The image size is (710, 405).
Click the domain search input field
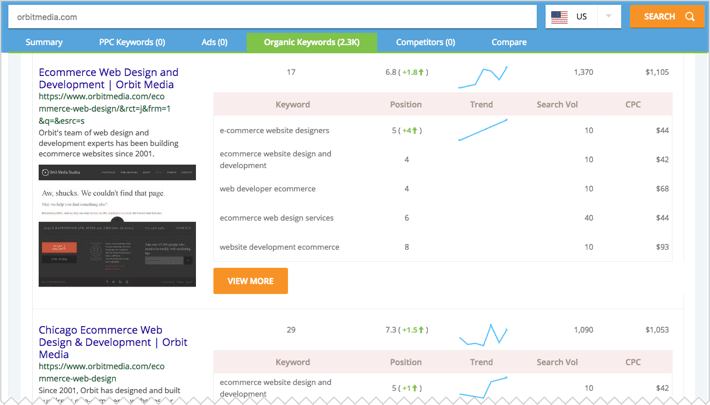[272, 17]
